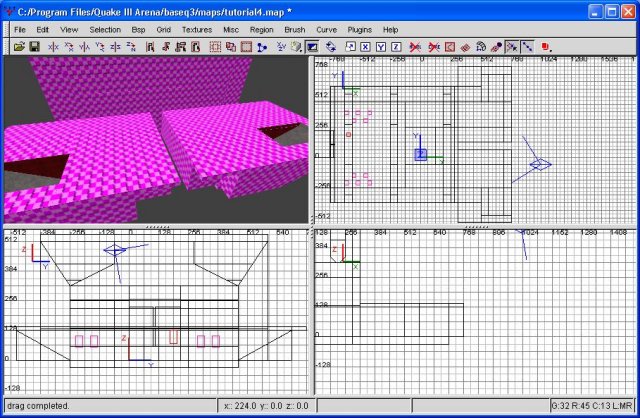Apply CSG Merge from toolbar
This screenshot has height=418, width=640.
pos(231,47)
